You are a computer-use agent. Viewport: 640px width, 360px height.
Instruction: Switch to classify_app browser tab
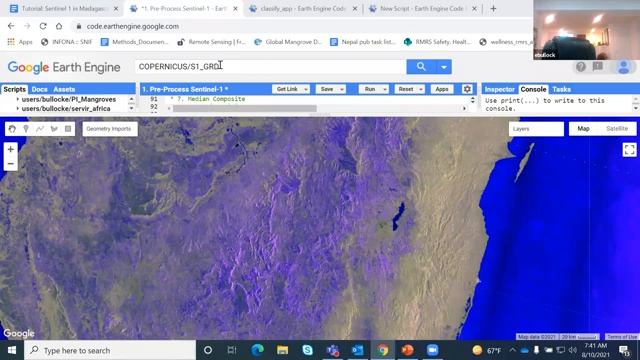[x=304, y=9]
